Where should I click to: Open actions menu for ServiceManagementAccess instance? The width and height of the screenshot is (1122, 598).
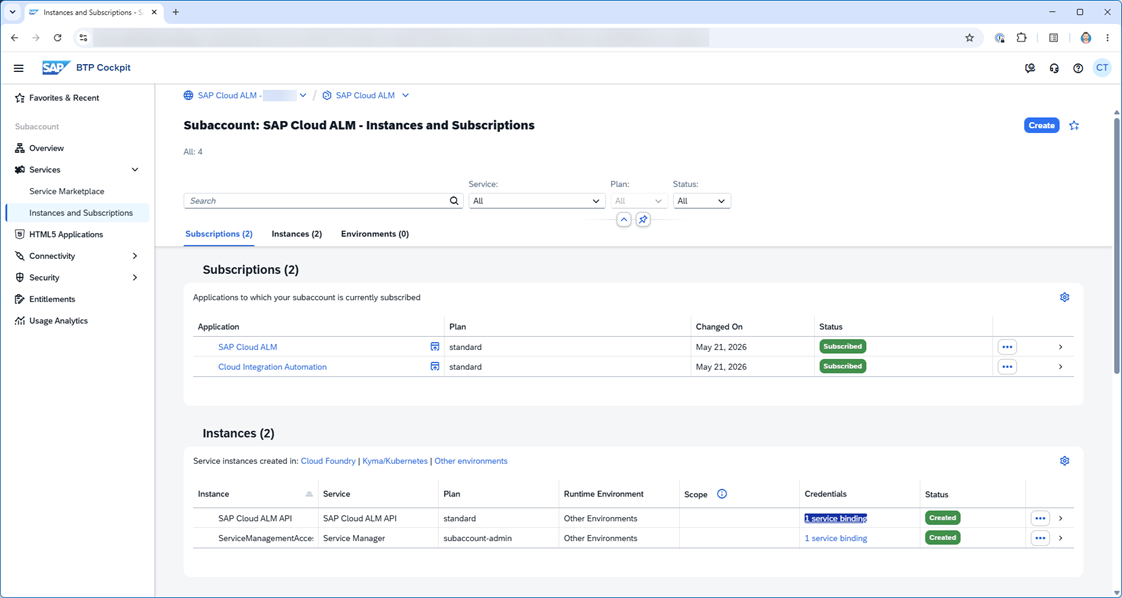click(1040, 538)
